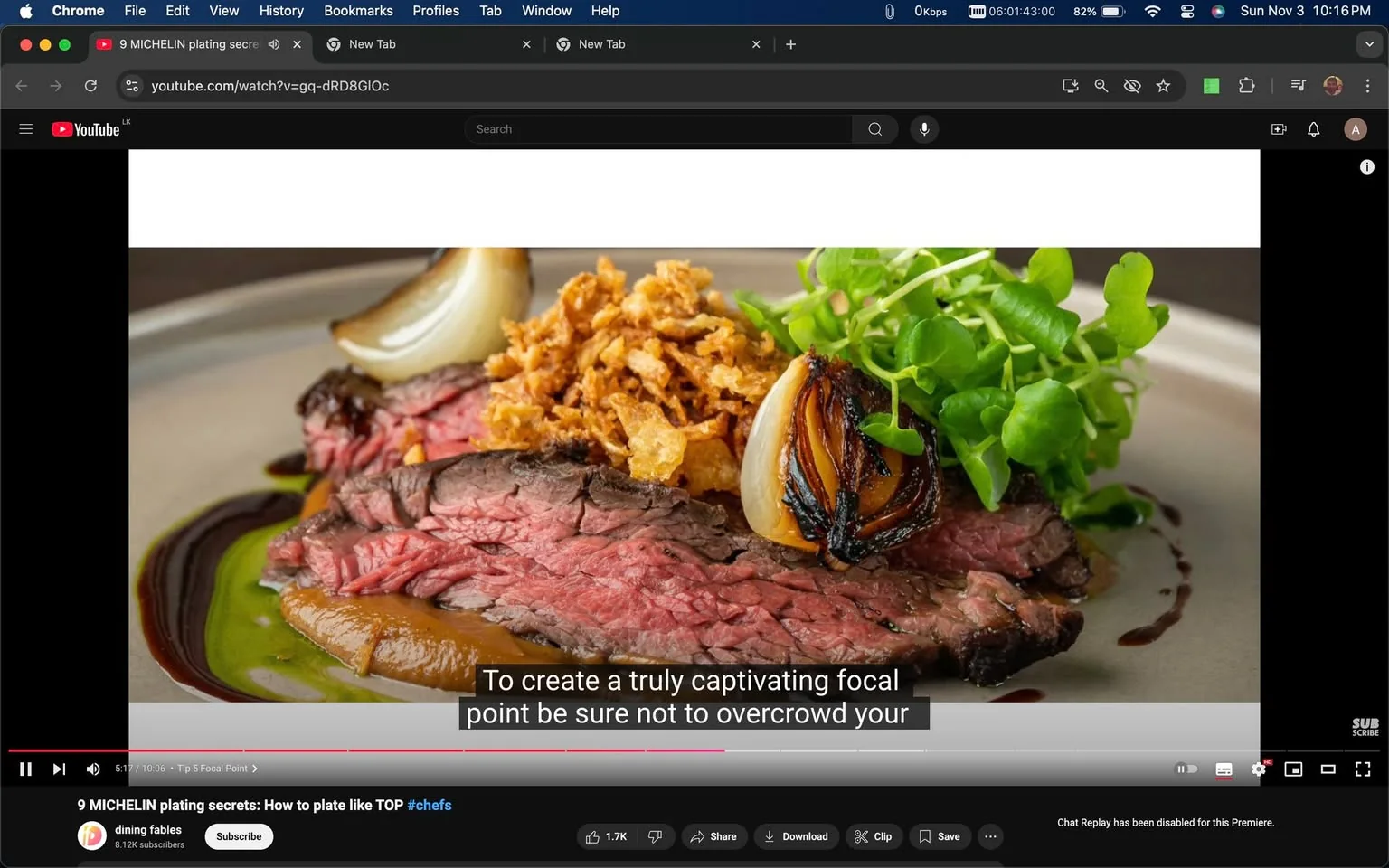The height and width of the screenshot is (868, 1389).
Task: Go to YouTube home logo
Action: click(86, 129)
